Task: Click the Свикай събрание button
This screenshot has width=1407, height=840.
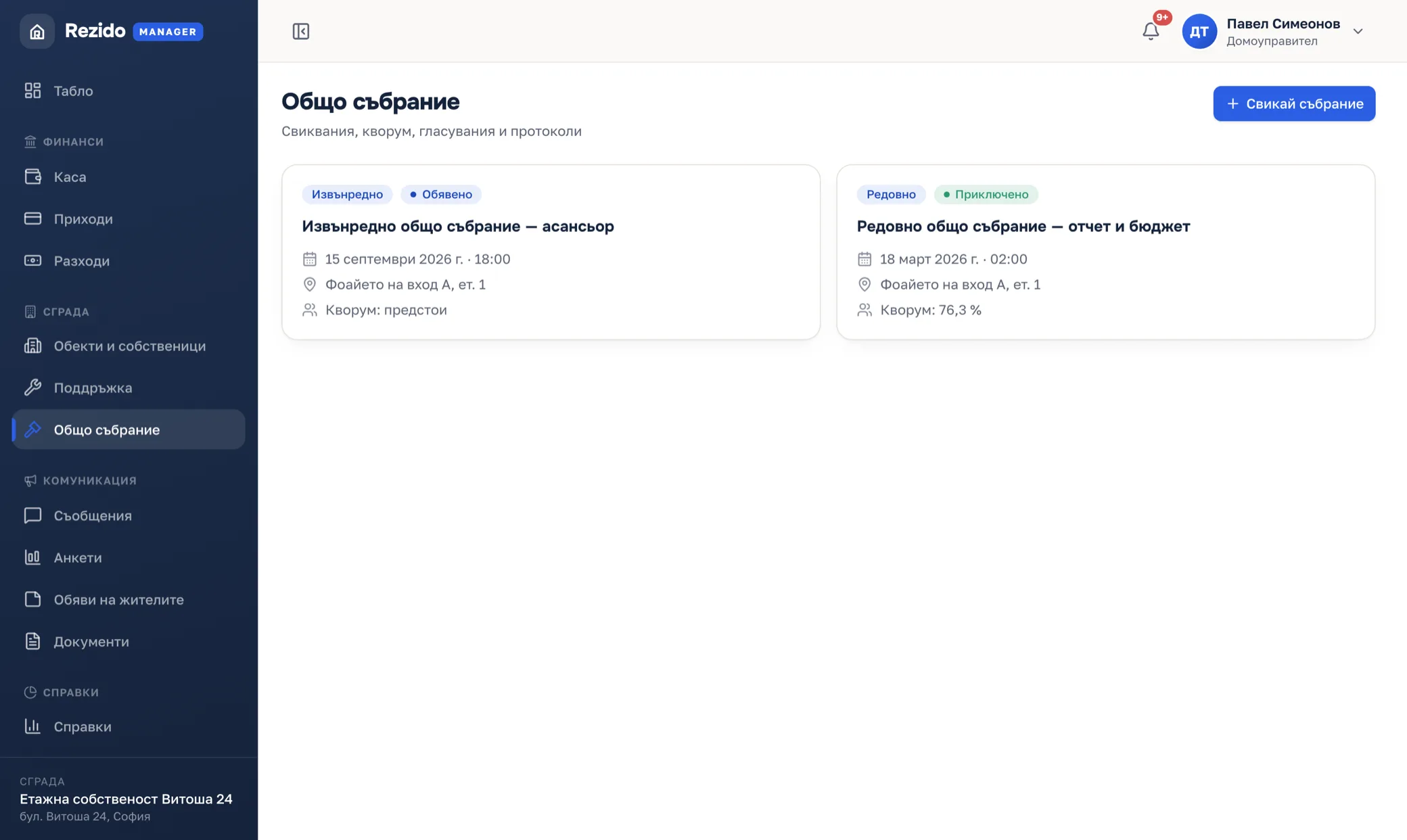Action: [x=1294, y=103]
